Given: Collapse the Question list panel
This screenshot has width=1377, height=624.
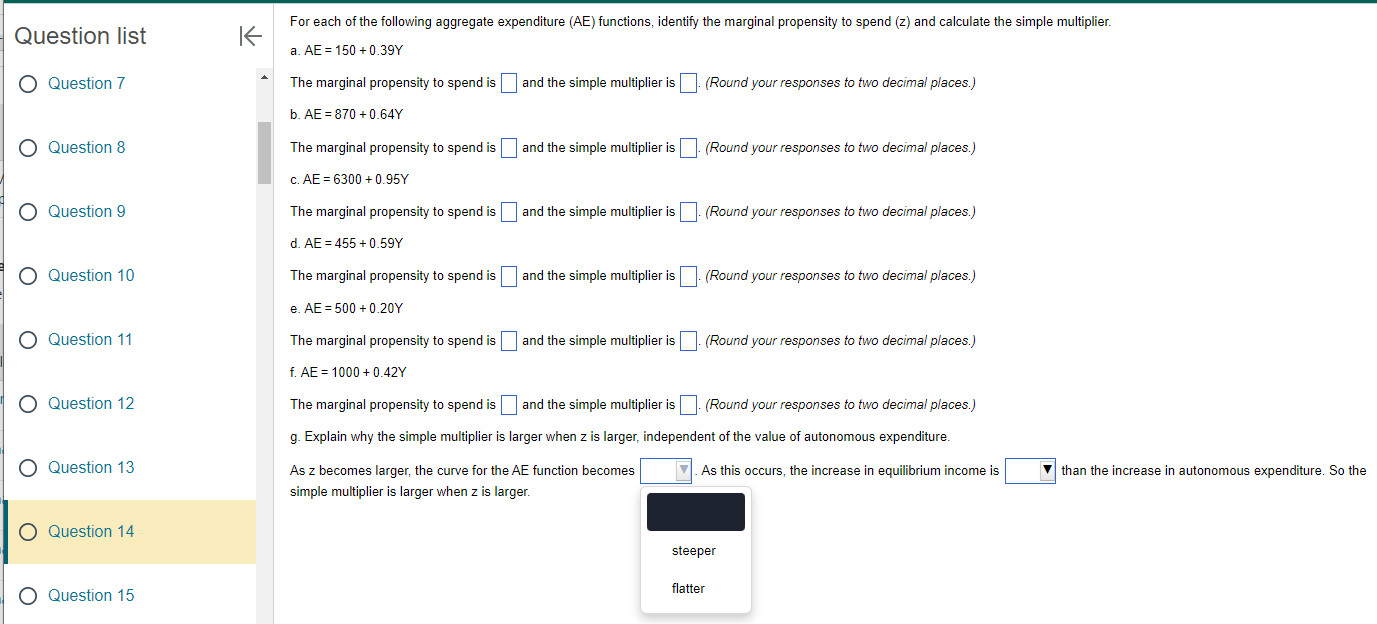Looking at the screenshot, I should 250,36.
